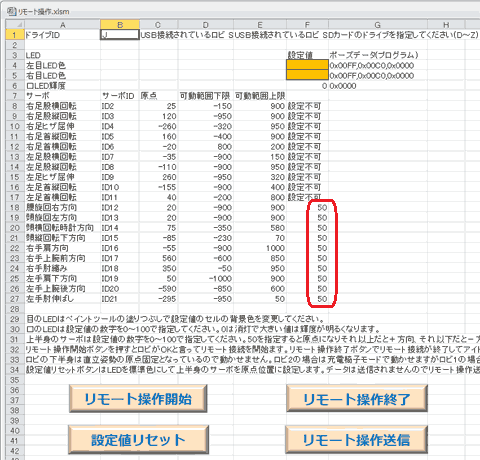Viewport: 480px width, 460px height.
Task: Select column B header
Action: [x=120, y=25]
